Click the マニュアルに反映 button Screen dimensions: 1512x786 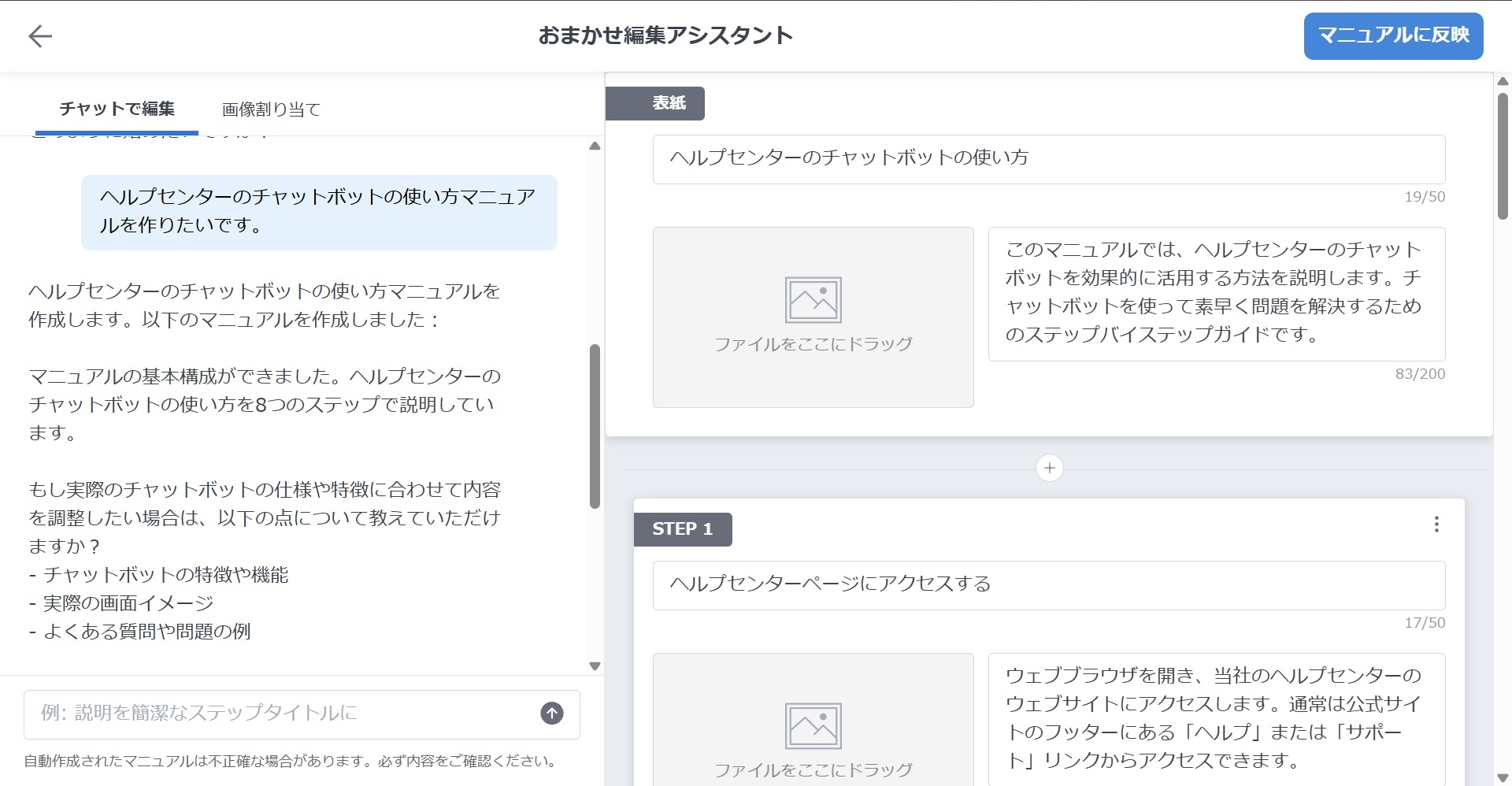[1393, 35]
